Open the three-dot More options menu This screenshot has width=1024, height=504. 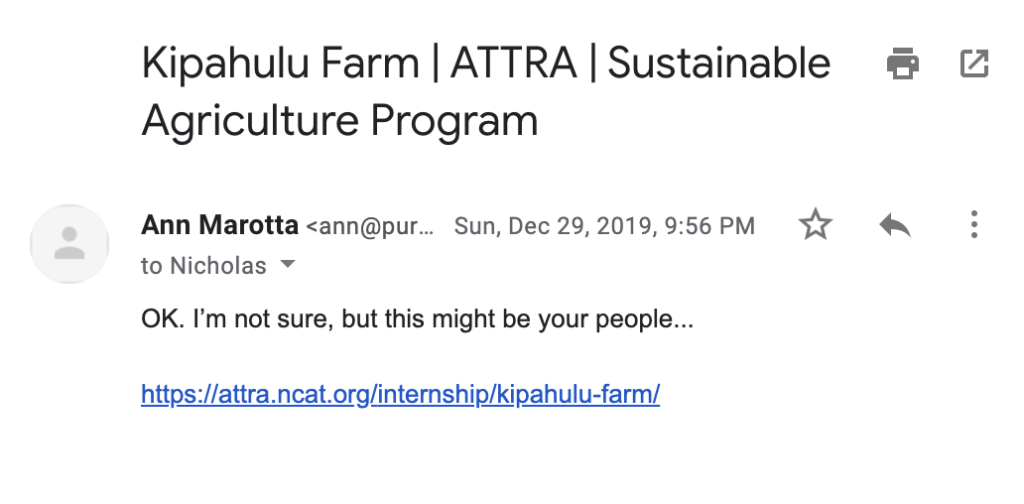974,225
